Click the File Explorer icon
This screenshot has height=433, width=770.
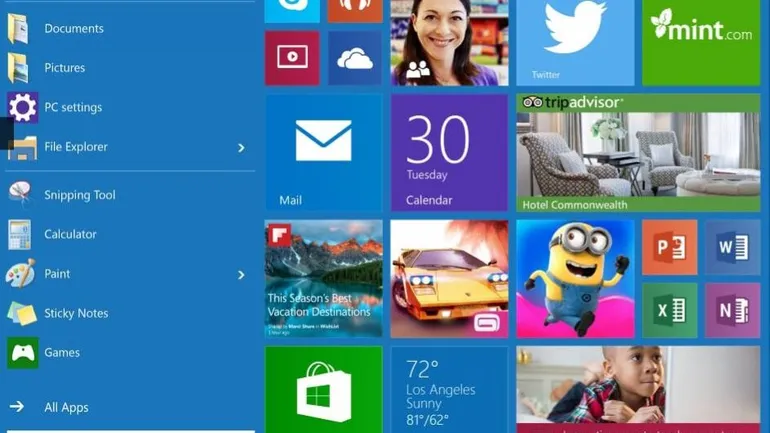pyautogui.click(x=22, y=147)
